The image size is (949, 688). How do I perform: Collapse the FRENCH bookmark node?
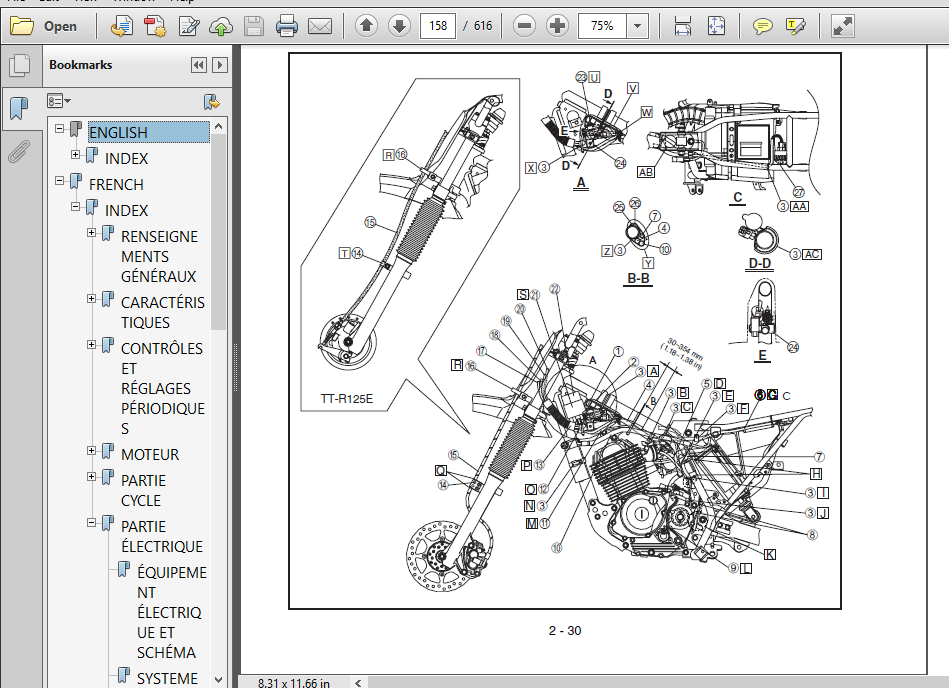(59, 180)
